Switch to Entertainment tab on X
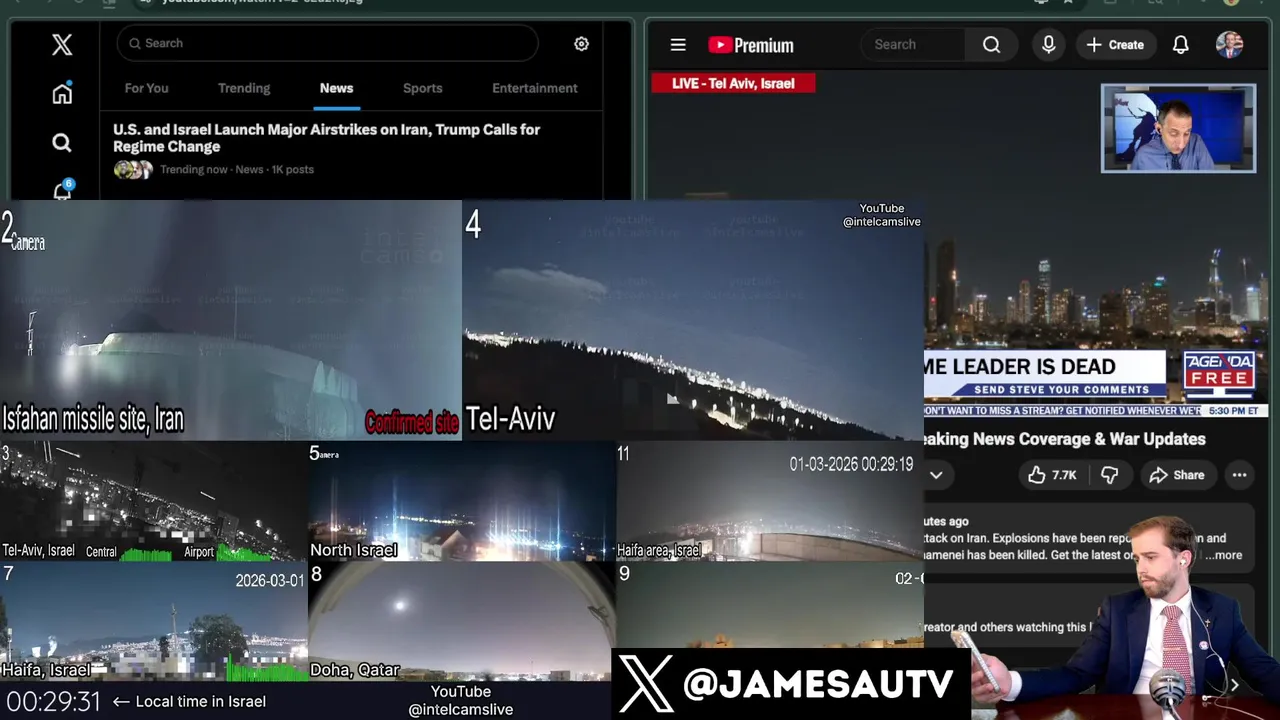Image resolution: width=1280 pixels, height=720 pixels. click(x=535, y=88)
